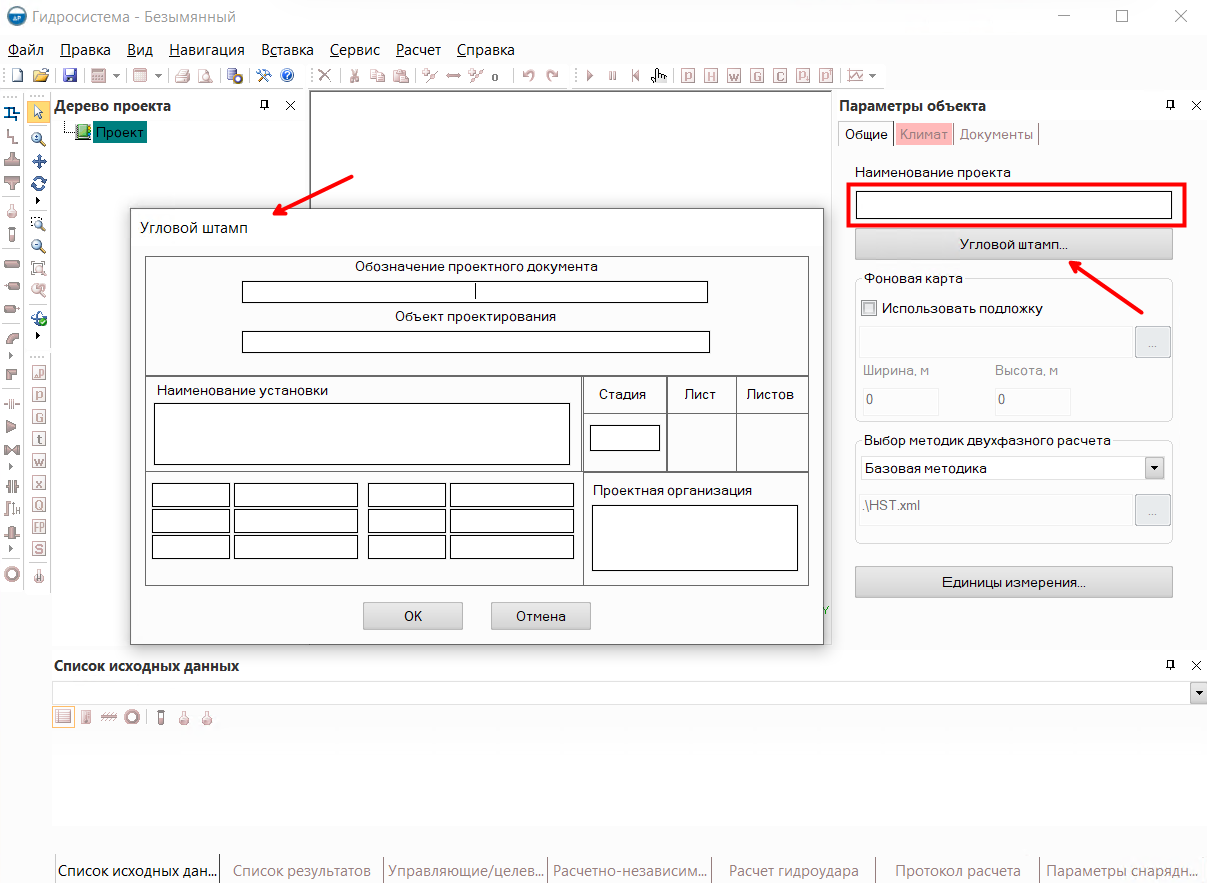Click the 'Наименование проекта' input field
1207x883 pixels.
tap(1013, 205)
